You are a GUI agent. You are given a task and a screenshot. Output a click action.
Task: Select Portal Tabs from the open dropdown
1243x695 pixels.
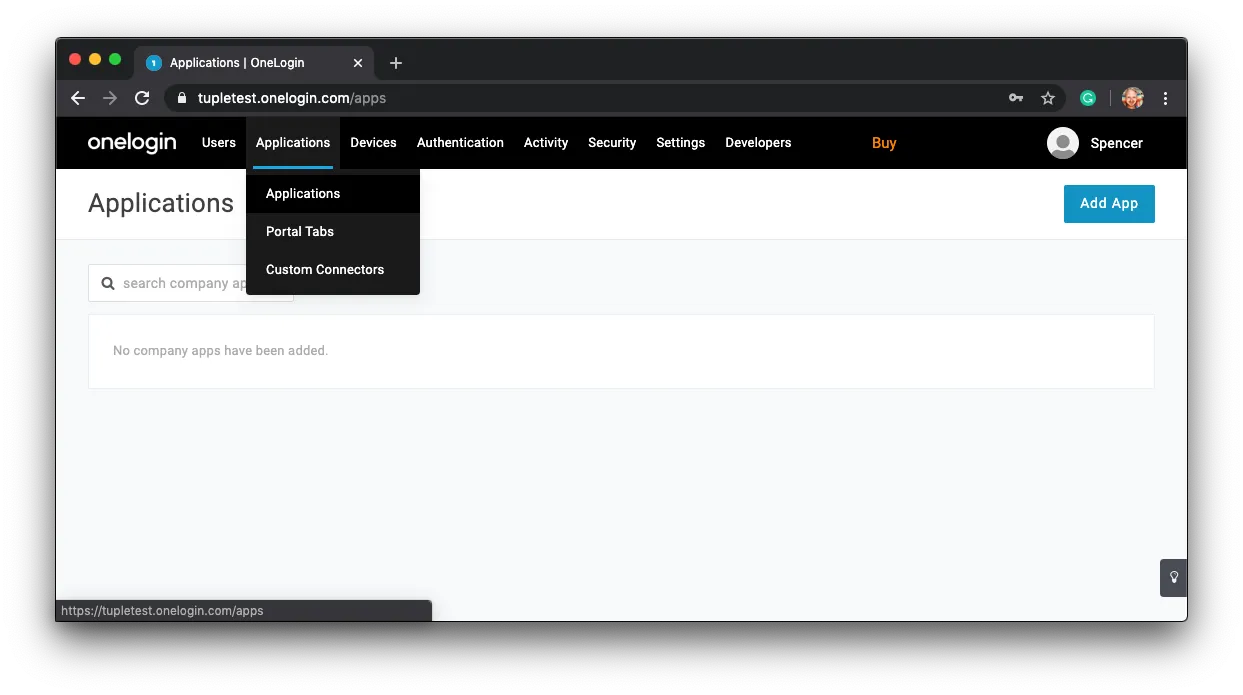coord(299,231)
